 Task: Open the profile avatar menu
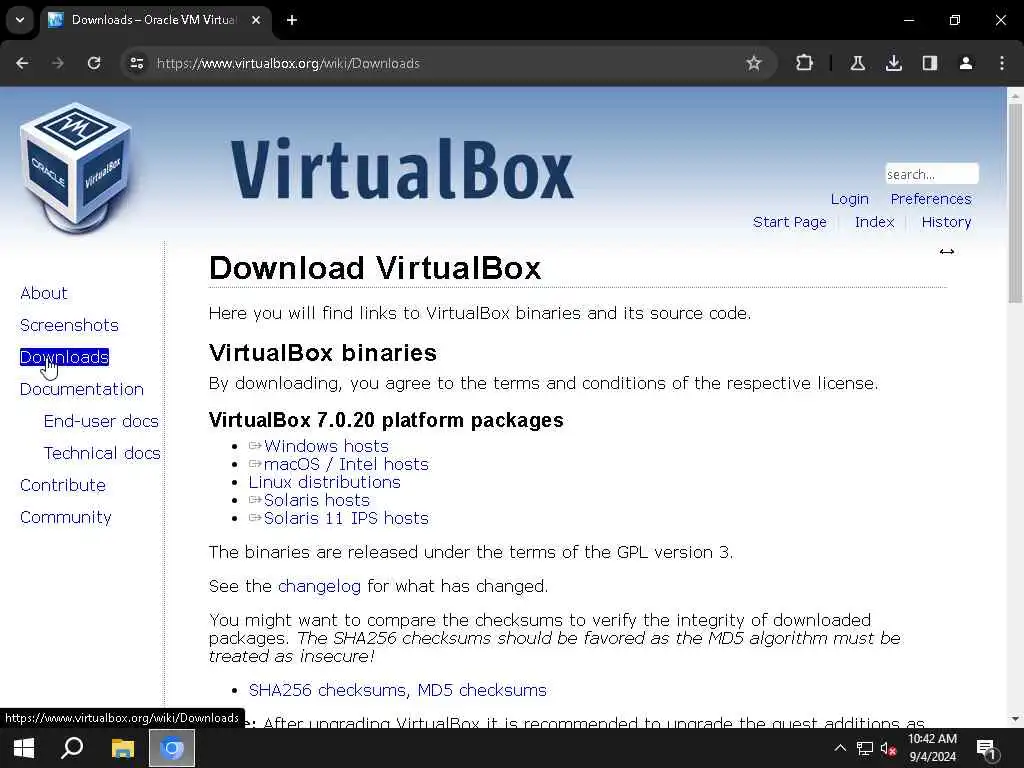[965, 63]
